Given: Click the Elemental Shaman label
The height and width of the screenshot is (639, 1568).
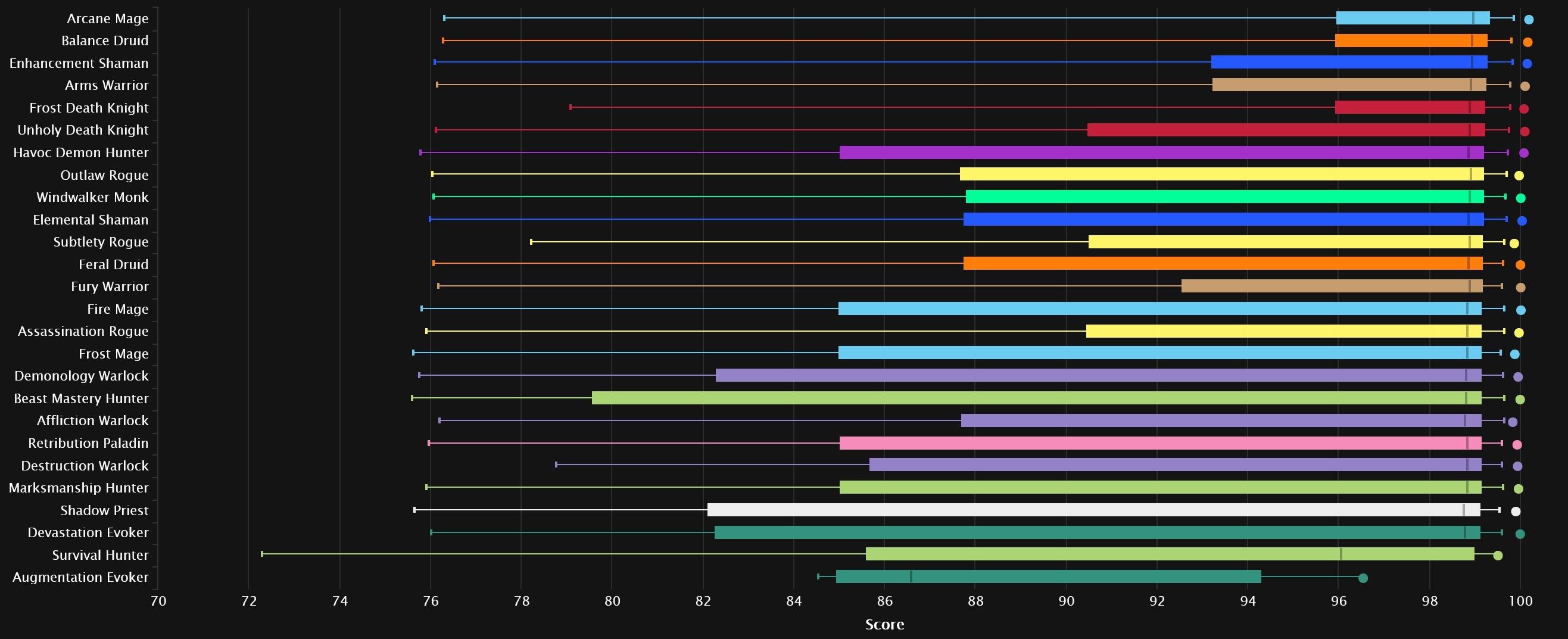Looking at the screenshot, I should tap(91, 220).
